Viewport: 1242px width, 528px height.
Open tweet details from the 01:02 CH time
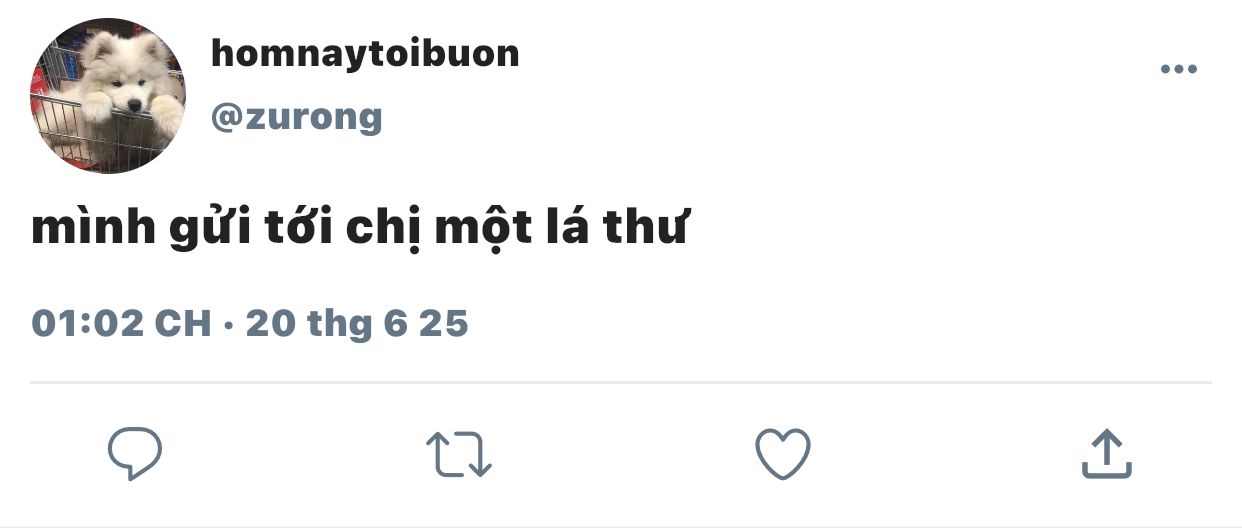pos(122,323)
